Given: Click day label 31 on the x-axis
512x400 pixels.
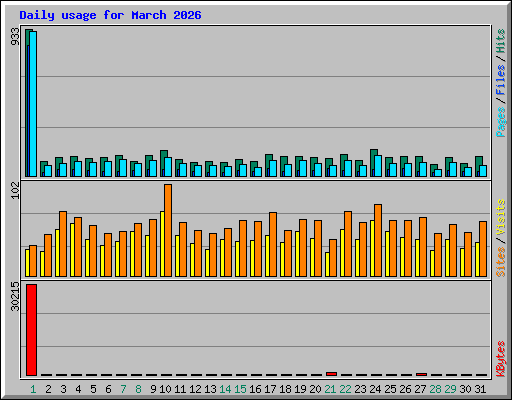Looking at the screenshot, I should (480, 389).
